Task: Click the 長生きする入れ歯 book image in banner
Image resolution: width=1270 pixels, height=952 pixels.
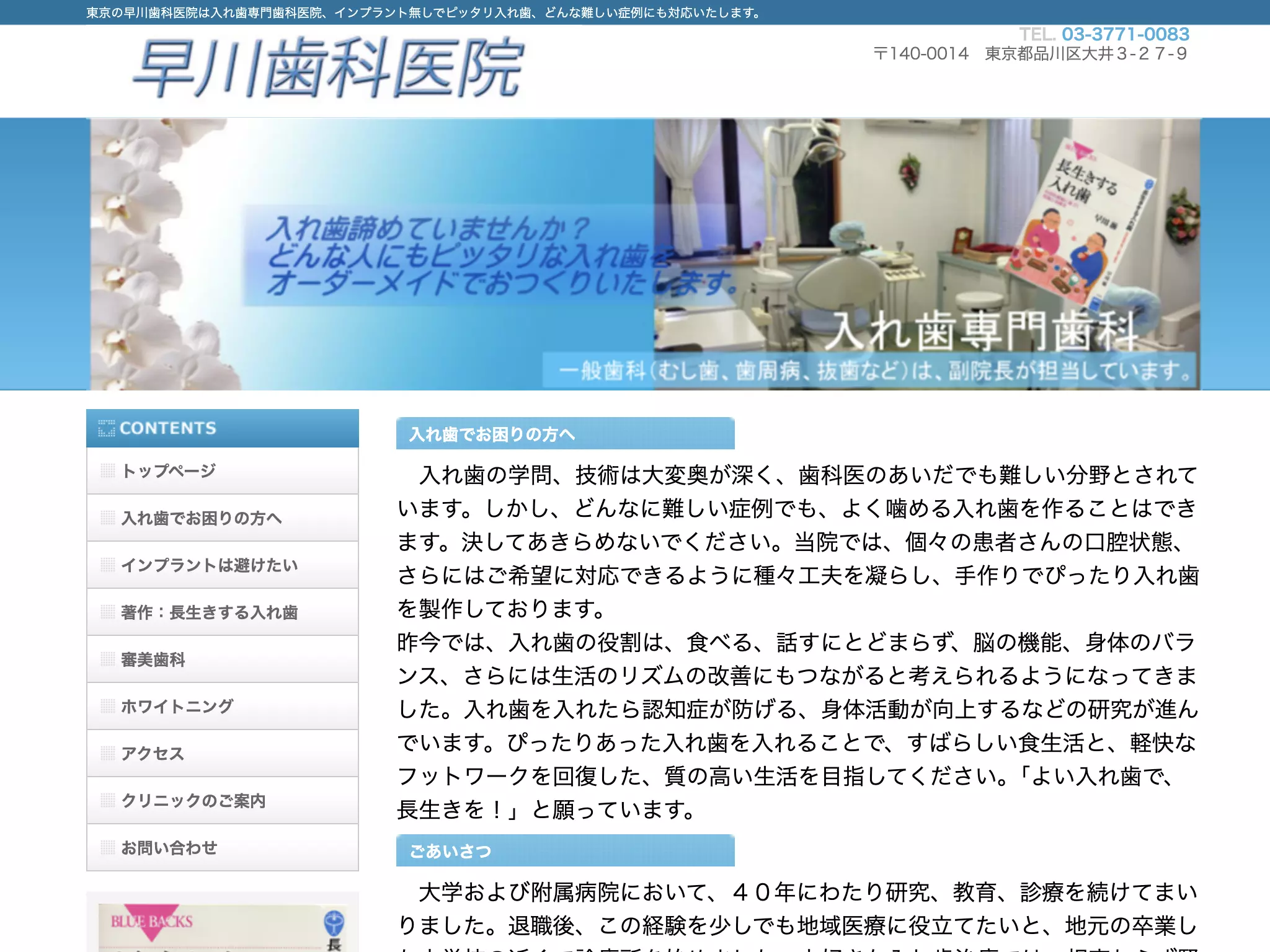Action: pos(1080,223)
